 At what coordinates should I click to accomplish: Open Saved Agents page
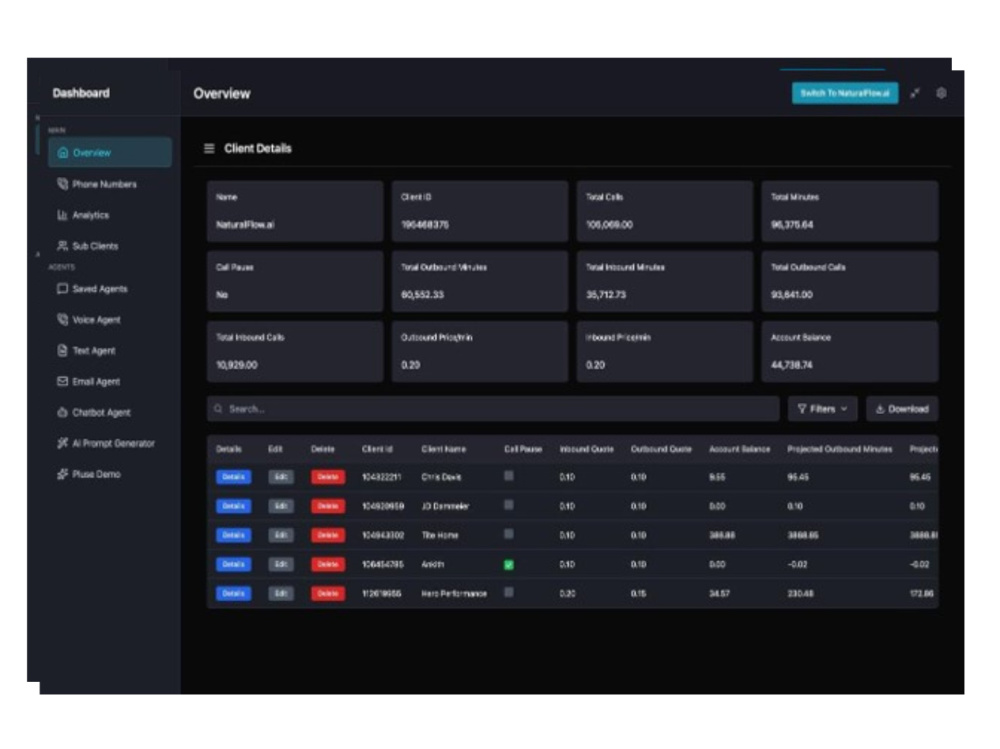99,289
